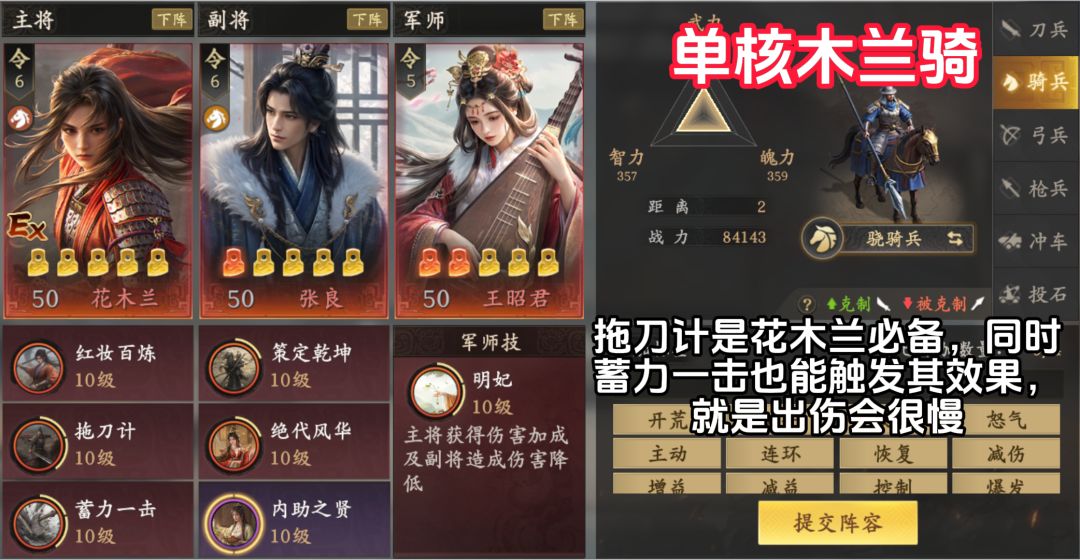Switch troop type with 骁骑兵 swap arrows

(x=955, y=238)
